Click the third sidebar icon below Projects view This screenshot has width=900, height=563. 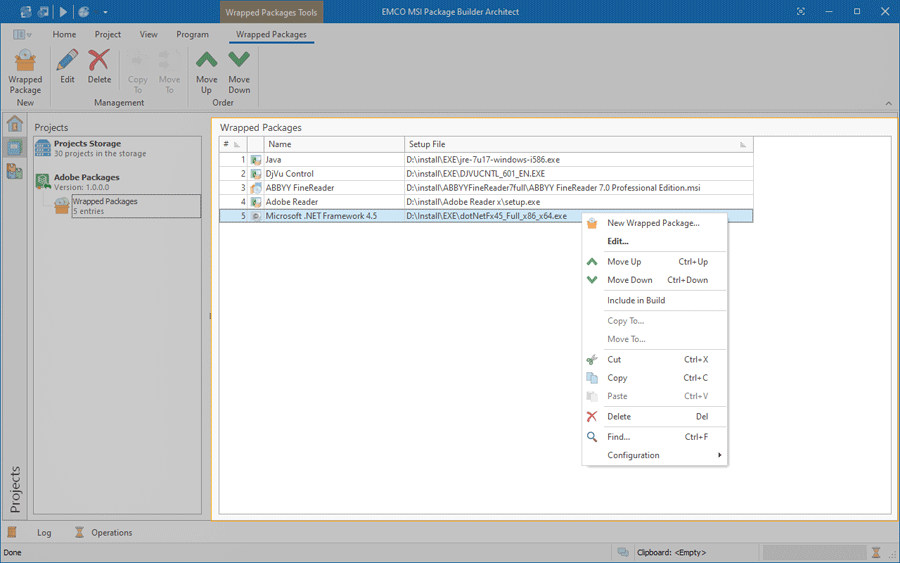(x=14, y=171)
